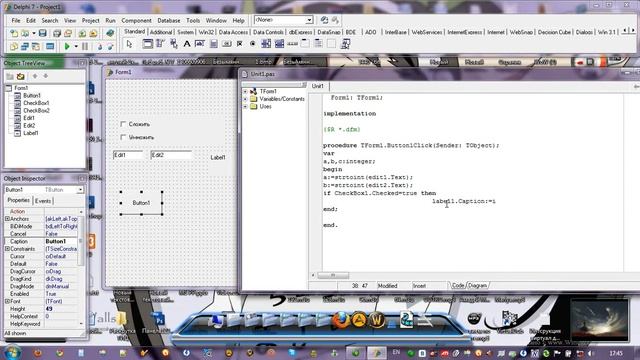Open the Component menu
Image resolution: width=640 pixels, height=360 pixels.
[136, 20]
